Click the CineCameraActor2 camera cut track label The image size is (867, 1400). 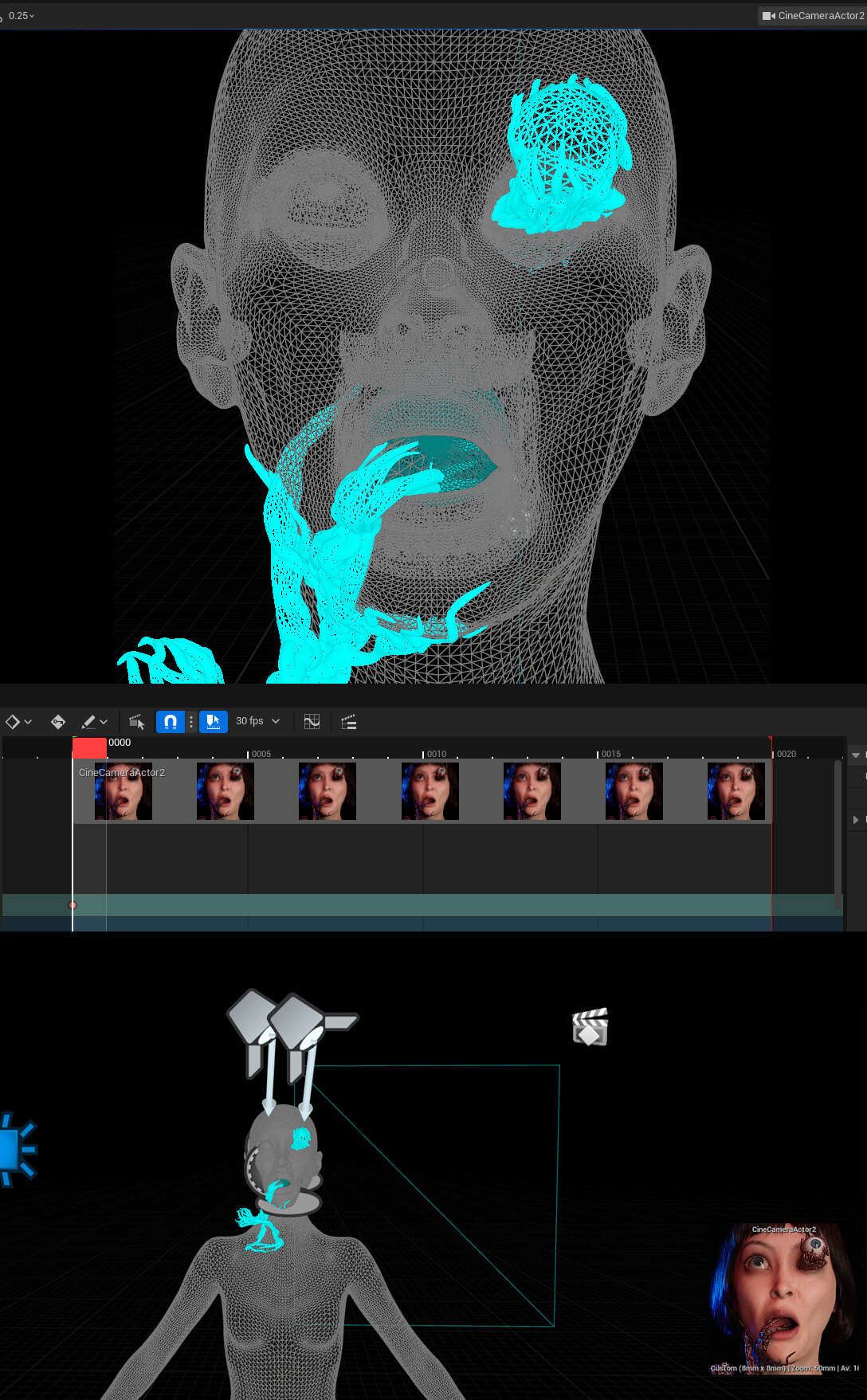122,772
